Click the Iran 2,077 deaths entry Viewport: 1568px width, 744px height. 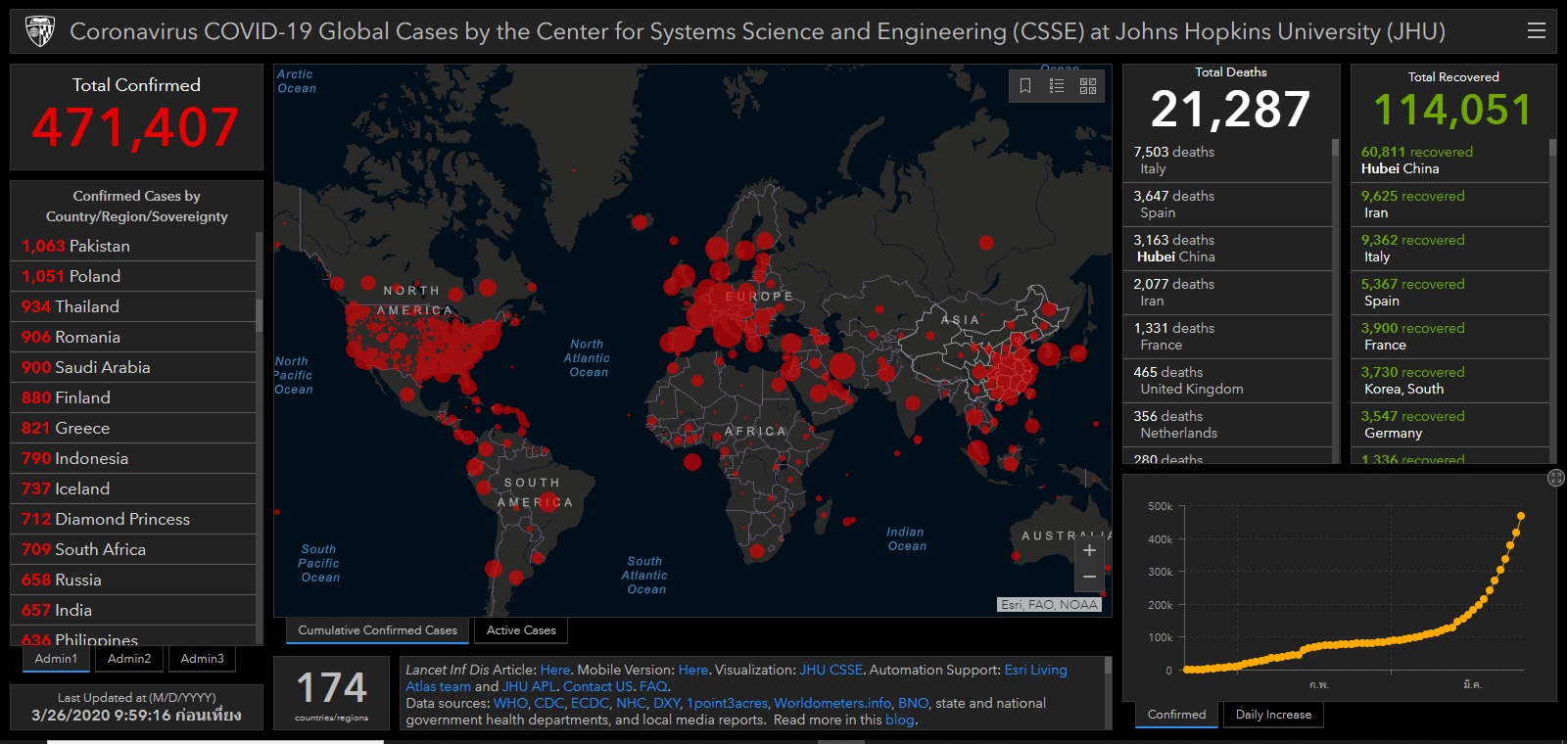coord(1227,293)
